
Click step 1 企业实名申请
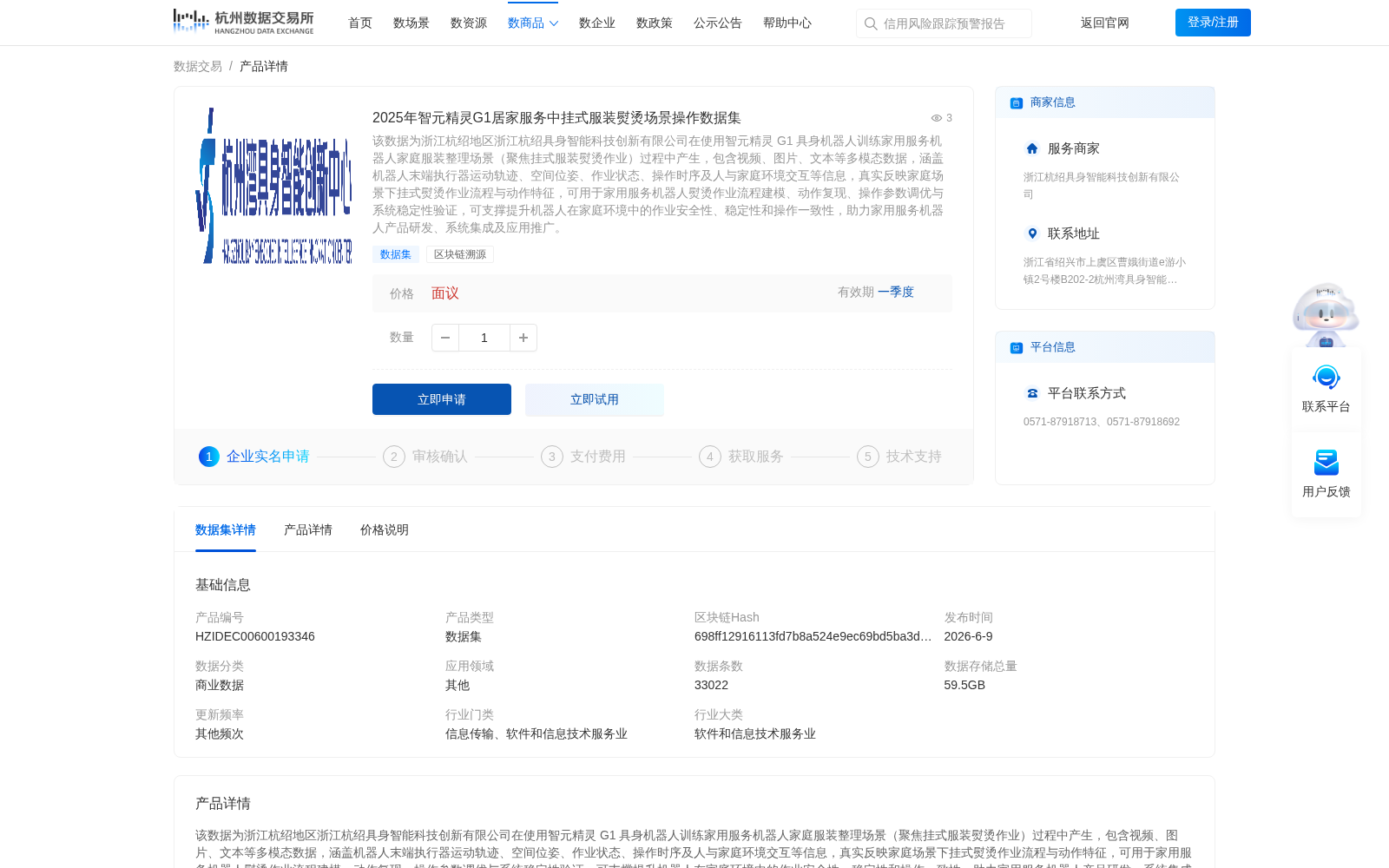(254, 457)
